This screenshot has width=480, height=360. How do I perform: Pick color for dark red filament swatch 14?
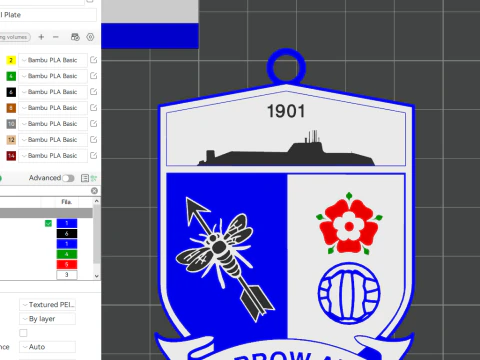click(11, 155)
